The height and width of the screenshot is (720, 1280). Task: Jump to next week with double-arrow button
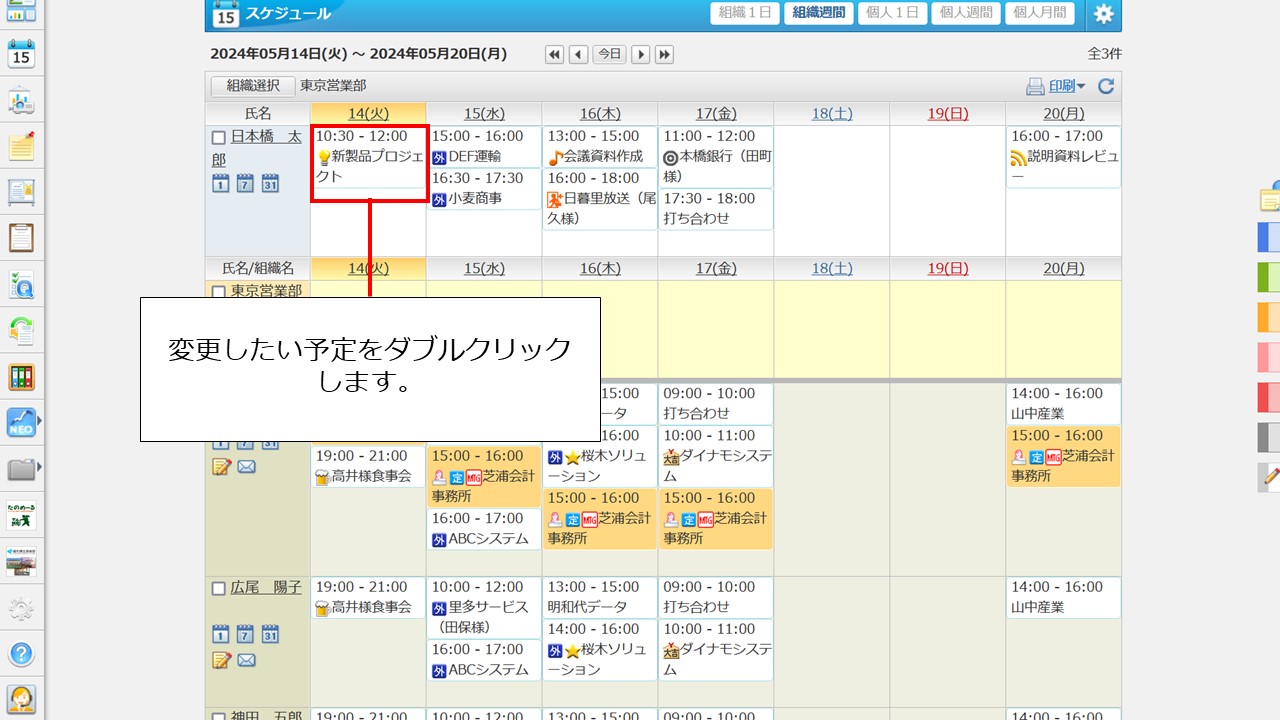point(664,55)
